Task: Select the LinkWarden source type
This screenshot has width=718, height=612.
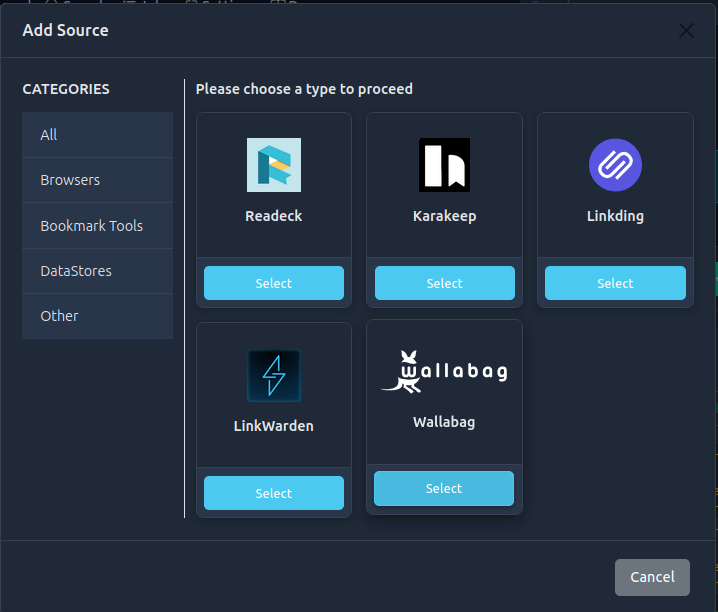Action: [274, 493]
